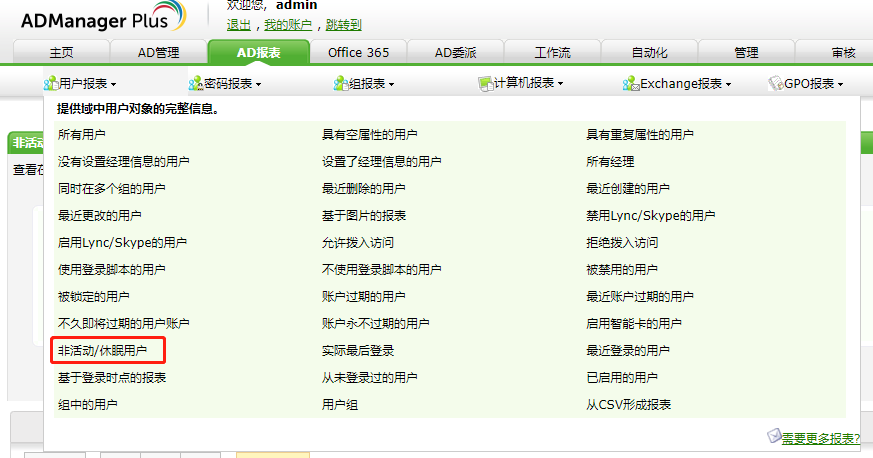Open 启用Lync/Skype的用户 report
The height and width of the screenshot is (458, 873).
122,243
